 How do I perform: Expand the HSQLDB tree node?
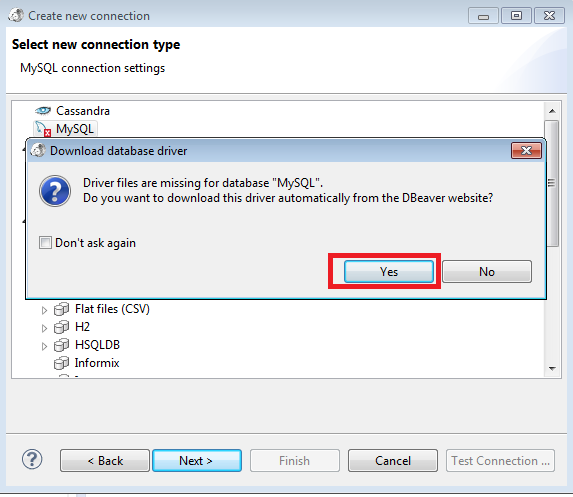[x=44, y=346]
